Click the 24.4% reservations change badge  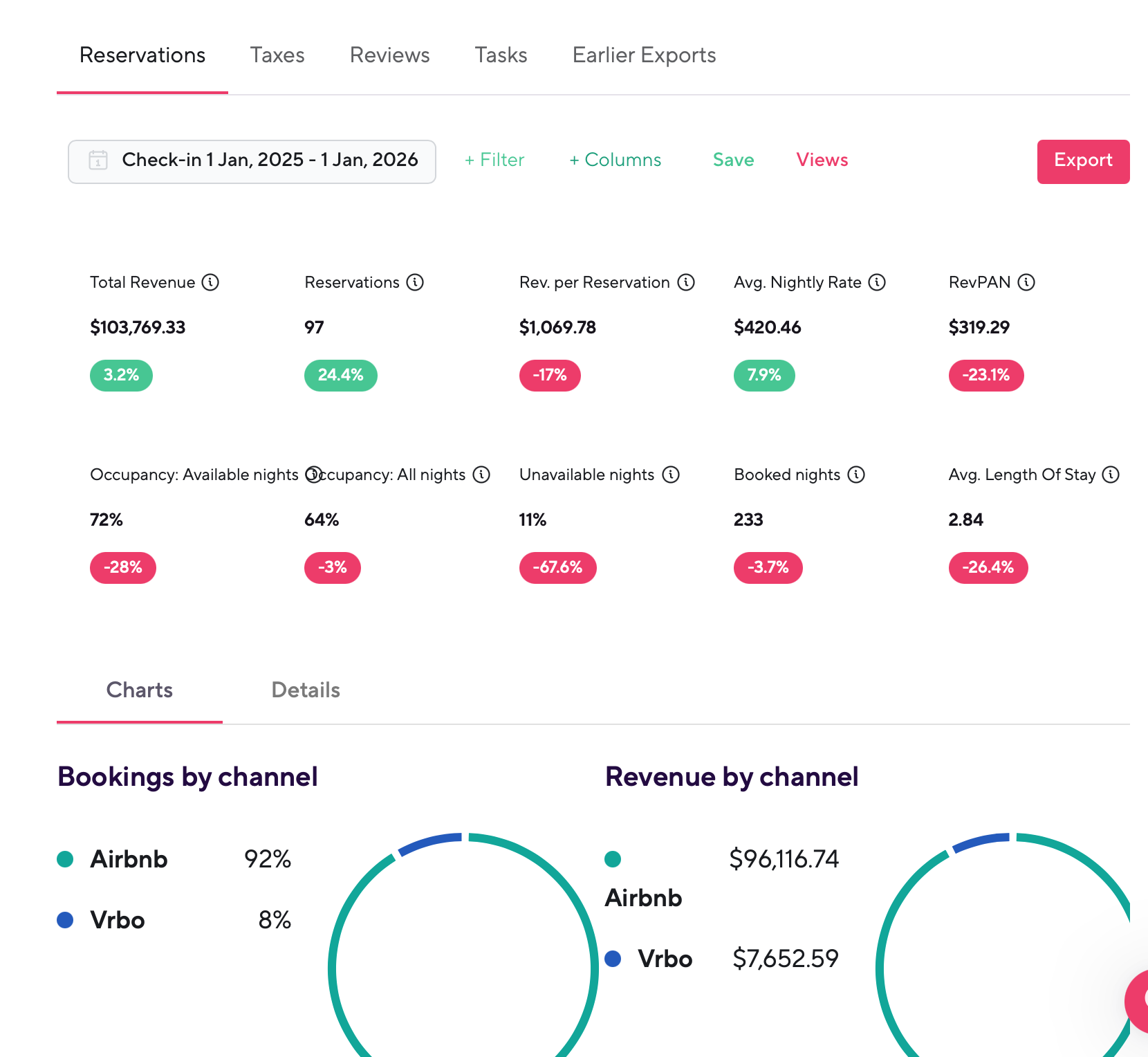341,376
